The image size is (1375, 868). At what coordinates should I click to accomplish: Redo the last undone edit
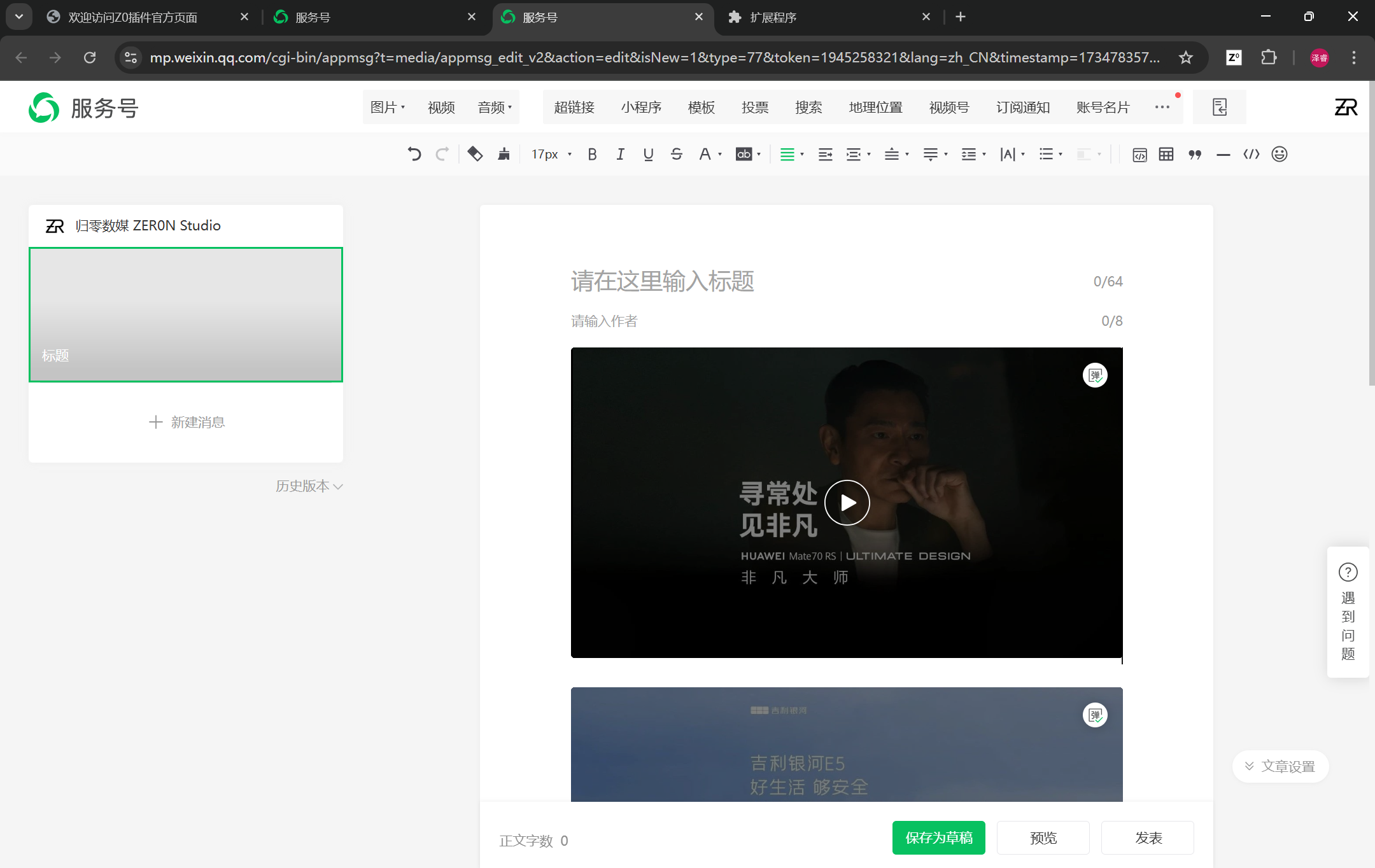pos(442,154)
